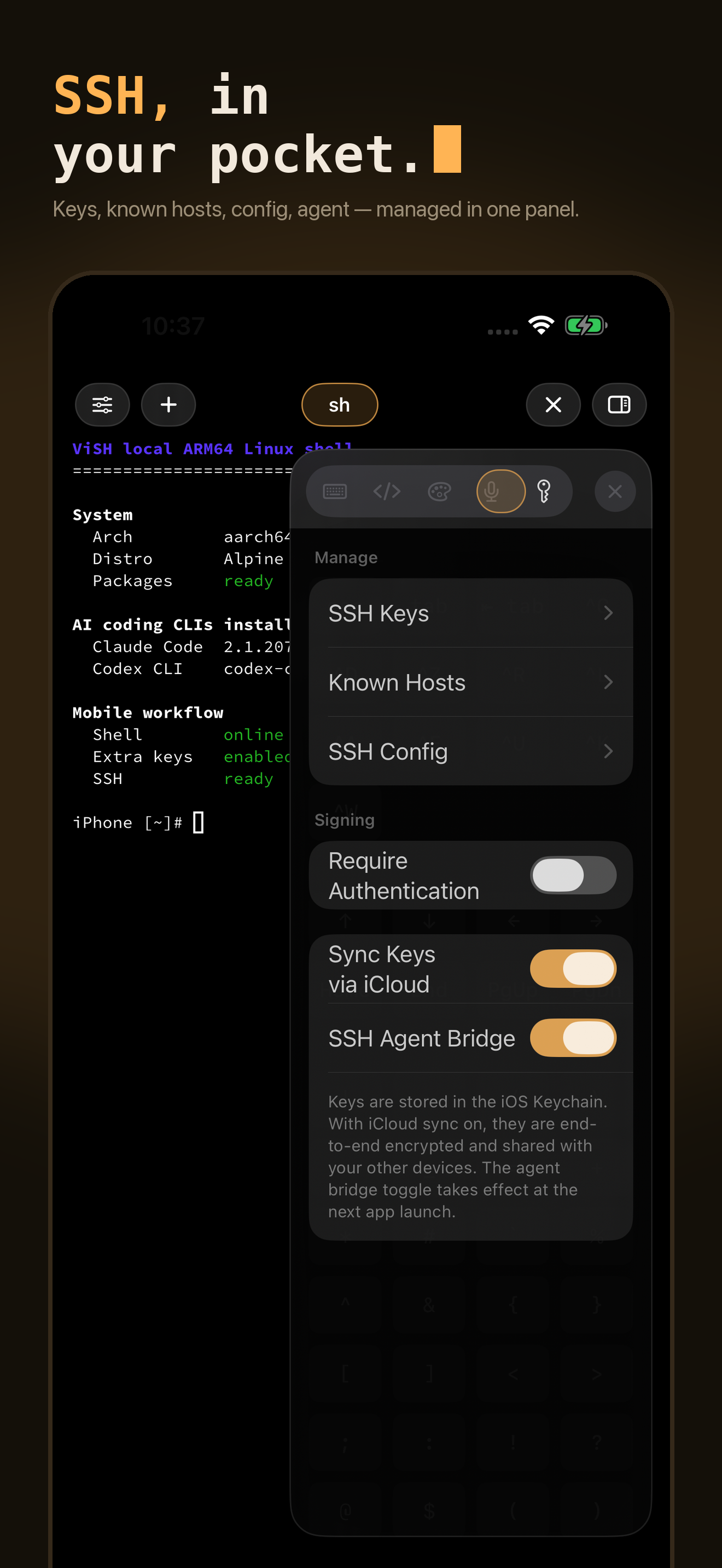Tap the "Signing" section header
Screen dimensions: 722x1568
click(345, 820)
